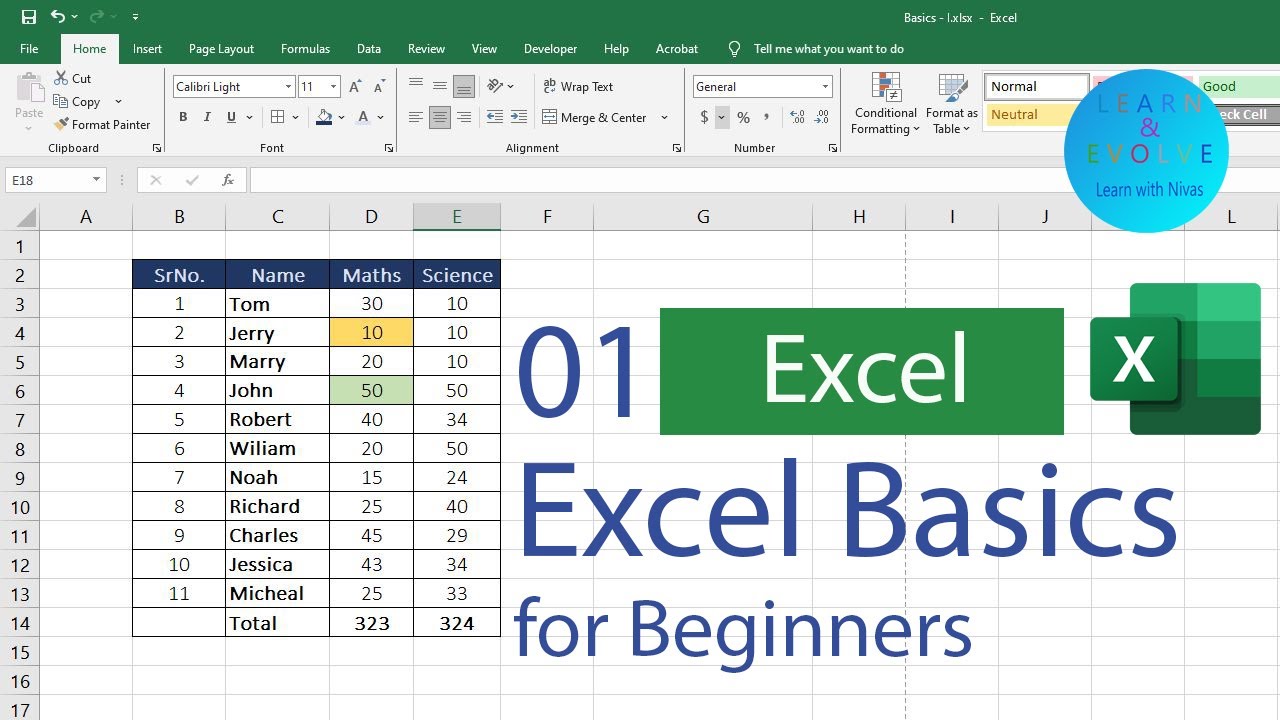
Task: Toggle Center horizontal alignment
Action: 440,117
